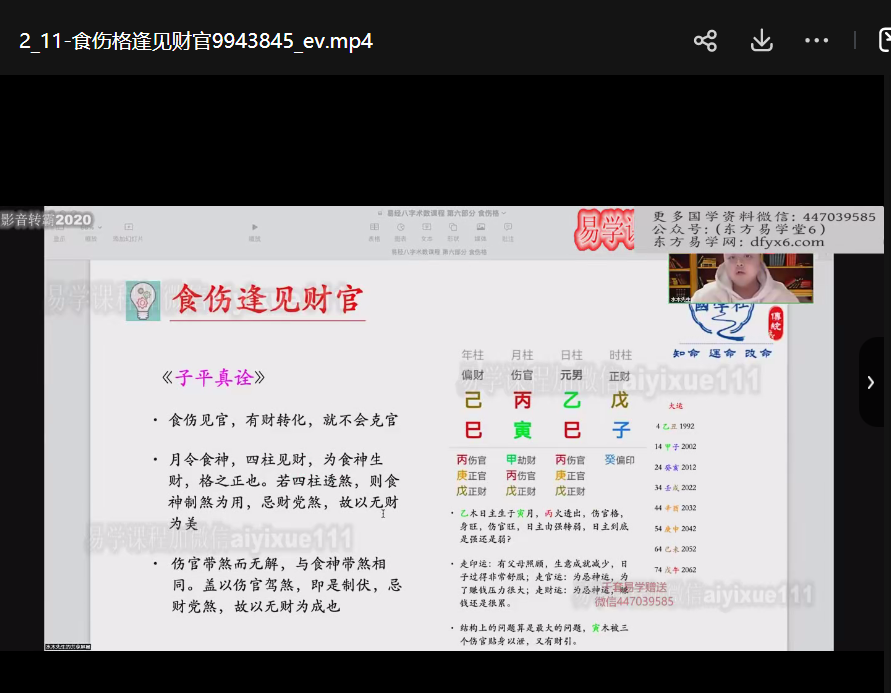Click the 子平真诠 book title text
891x693 pixels.
click(x=212, y=378)
